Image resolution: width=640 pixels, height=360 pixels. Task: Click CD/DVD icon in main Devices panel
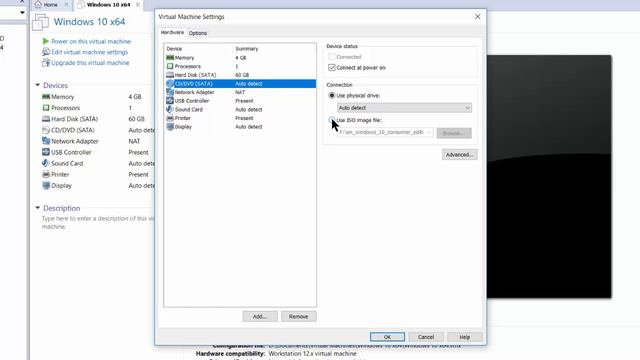(46, 130)
